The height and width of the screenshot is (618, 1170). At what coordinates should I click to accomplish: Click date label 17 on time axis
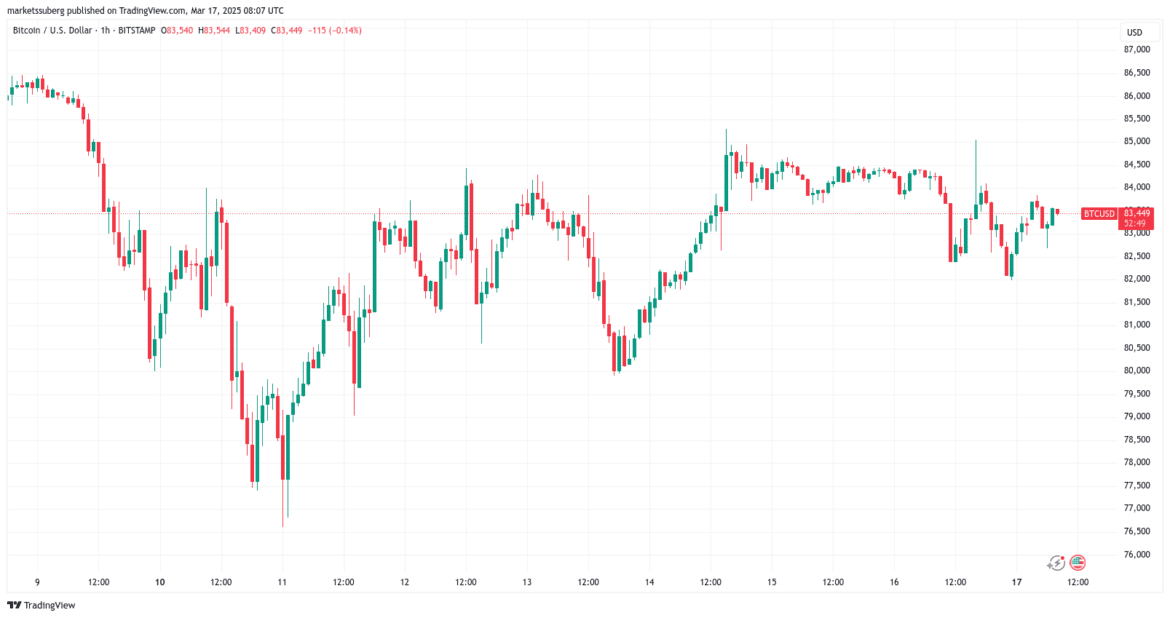point(1016,582)
